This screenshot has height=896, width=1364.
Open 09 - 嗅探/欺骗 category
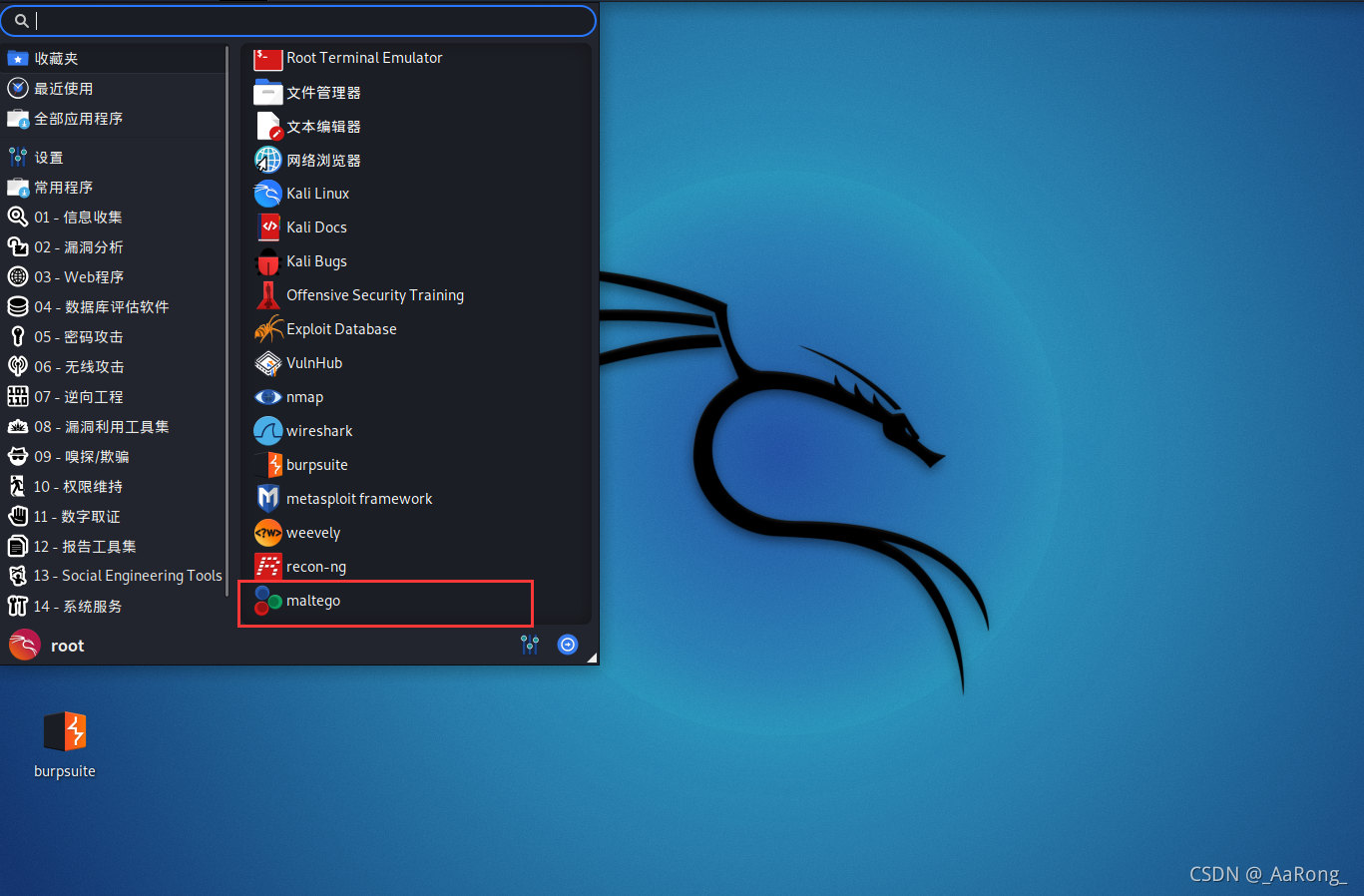point(114,457)
